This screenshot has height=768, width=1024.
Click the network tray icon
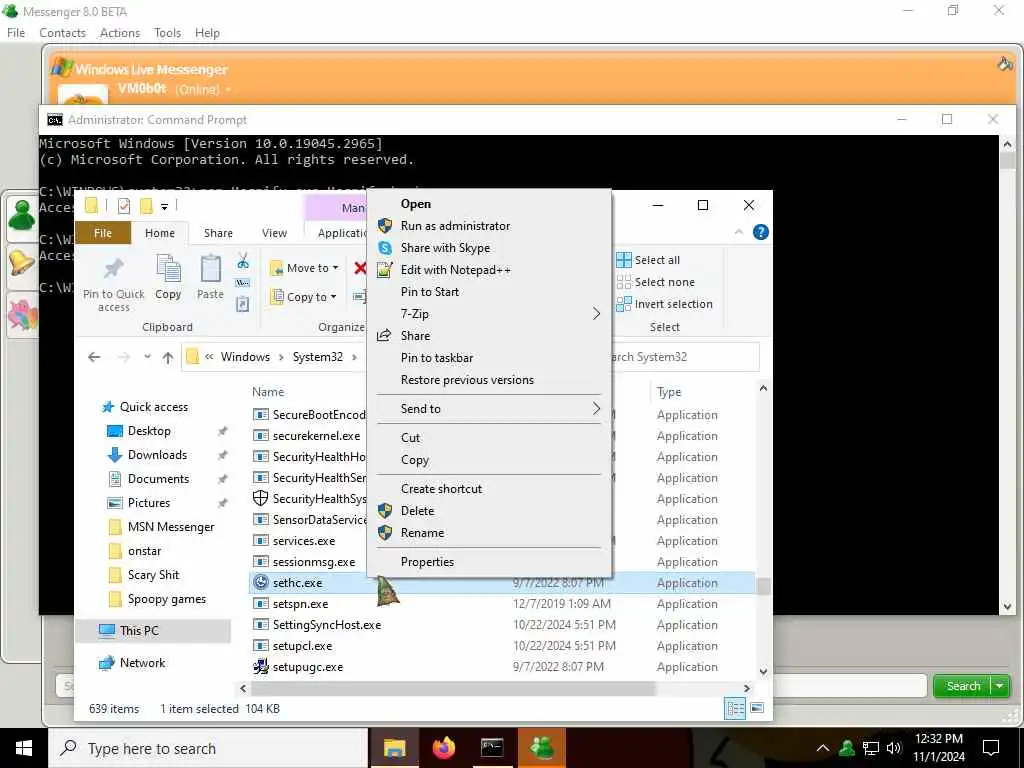[871, 748]
